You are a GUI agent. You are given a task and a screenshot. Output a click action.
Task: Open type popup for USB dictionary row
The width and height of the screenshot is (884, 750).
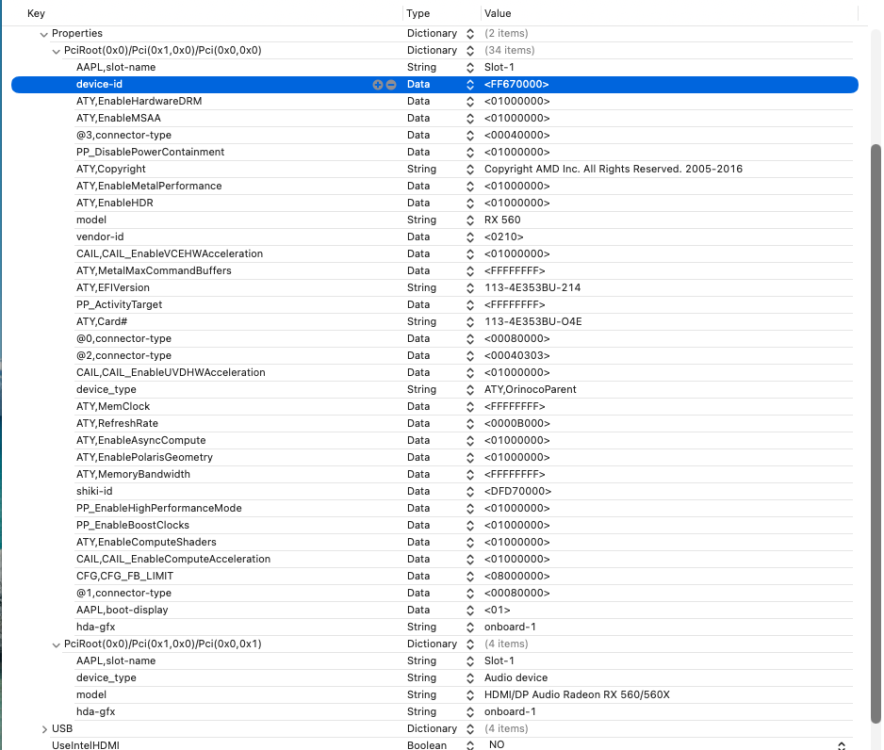coord(470,729)
